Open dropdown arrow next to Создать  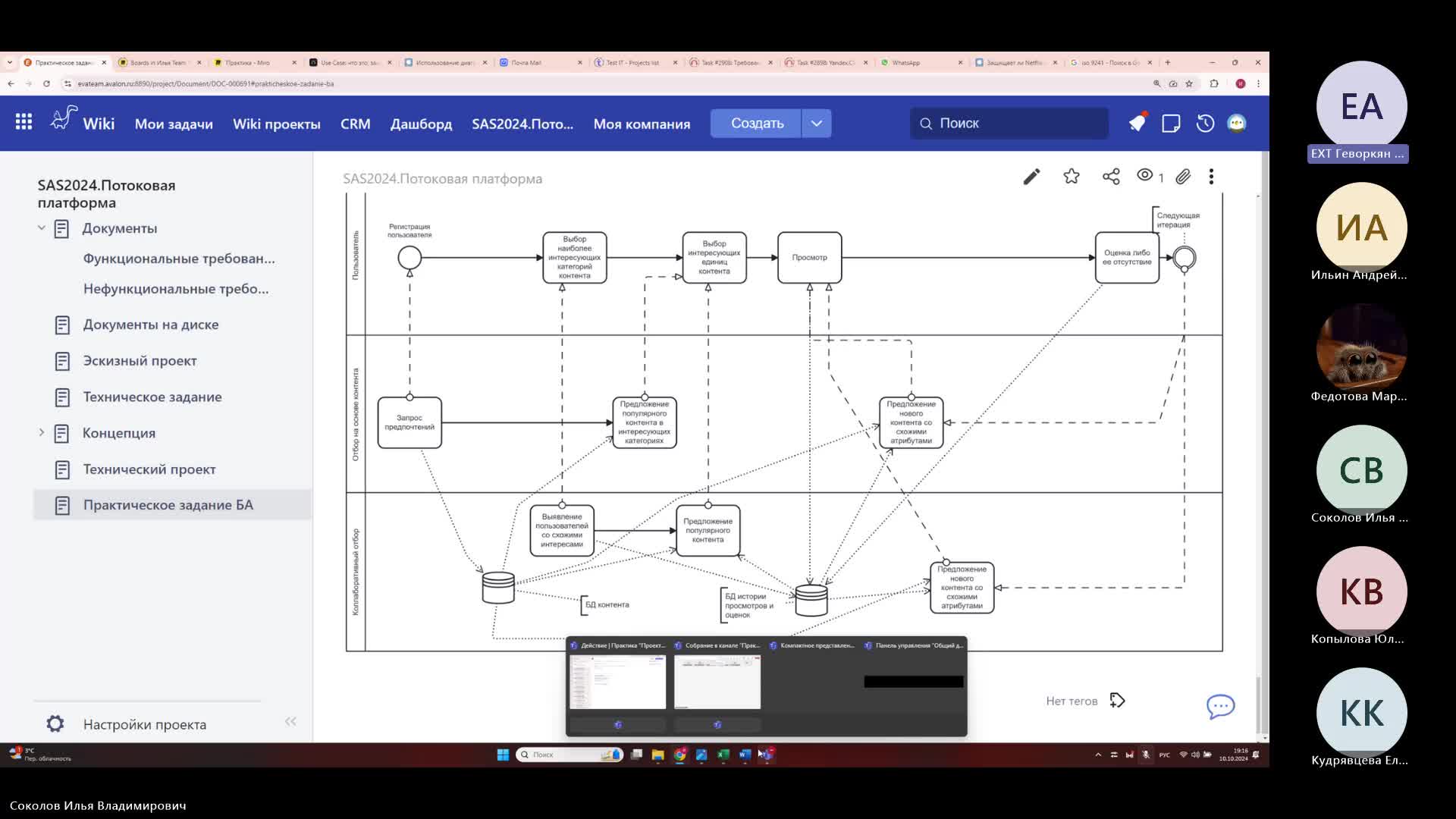(816, 123)
